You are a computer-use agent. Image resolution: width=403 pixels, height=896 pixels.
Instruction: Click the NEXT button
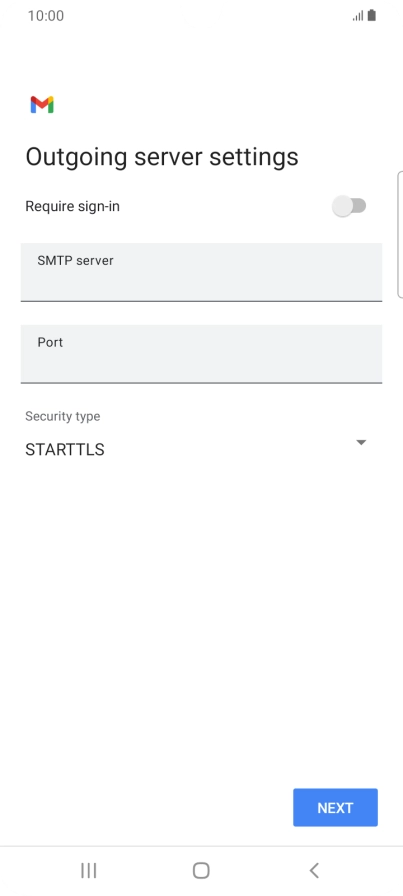336,807
